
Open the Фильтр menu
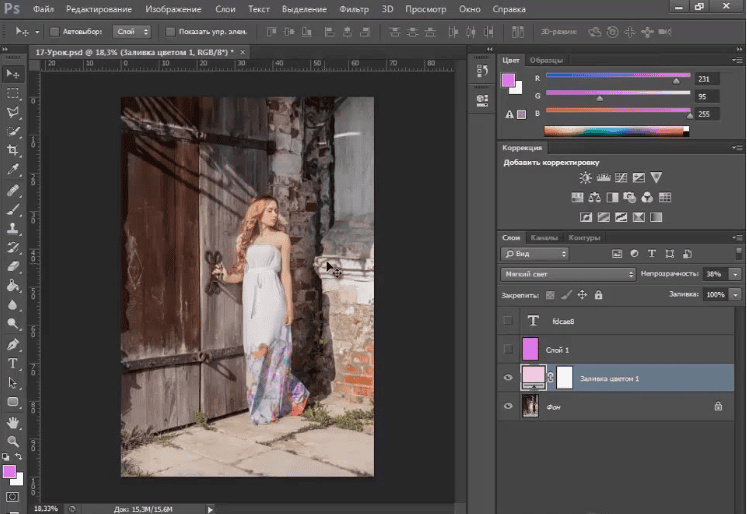(x=354, y=9)
